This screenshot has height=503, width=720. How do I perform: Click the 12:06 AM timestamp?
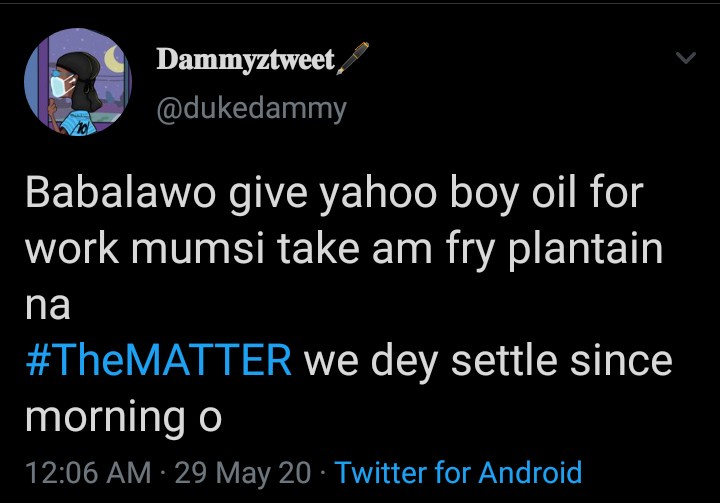click(88, 471)
